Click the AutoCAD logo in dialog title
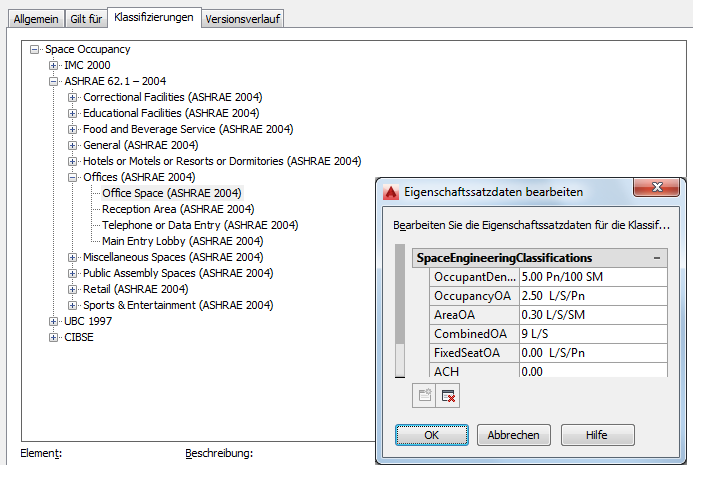Viewport: 709px width, 479px height. (391, 192)
